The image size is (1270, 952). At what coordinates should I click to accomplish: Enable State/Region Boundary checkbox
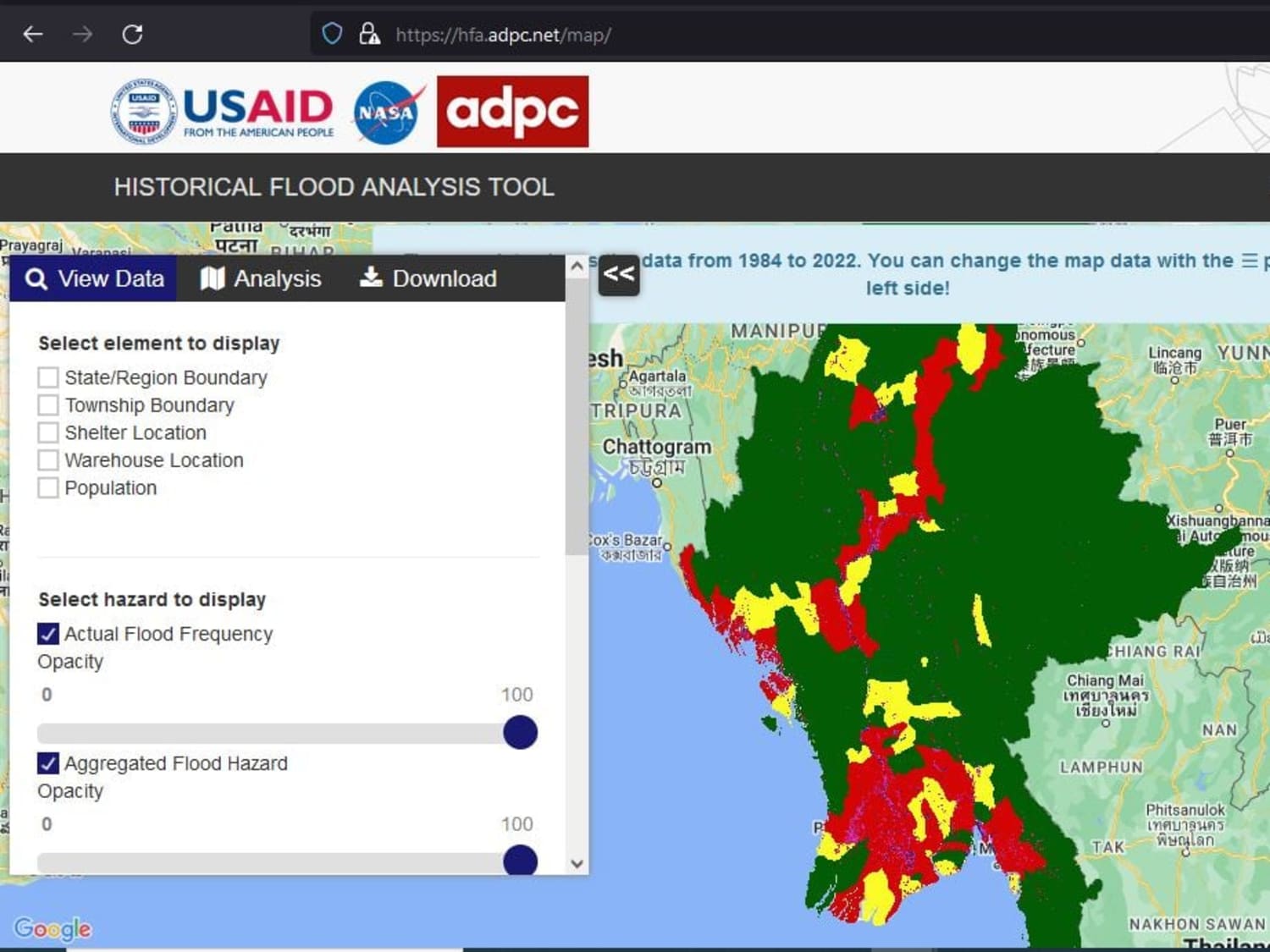tap(48, 377)
